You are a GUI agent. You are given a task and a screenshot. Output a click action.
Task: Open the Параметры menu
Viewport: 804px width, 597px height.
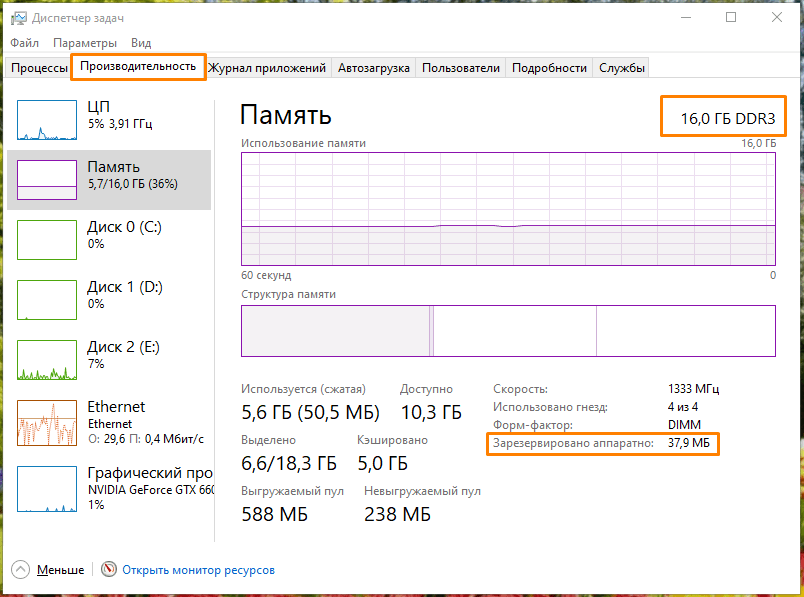(85, 43)
